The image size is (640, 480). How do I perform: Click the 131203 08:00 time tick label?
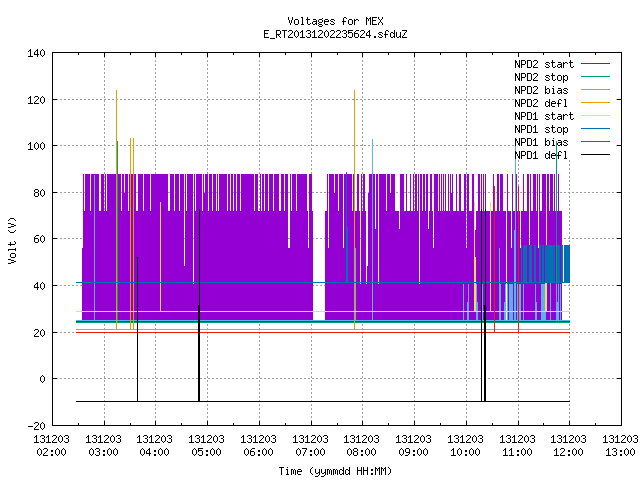[362, 445]
